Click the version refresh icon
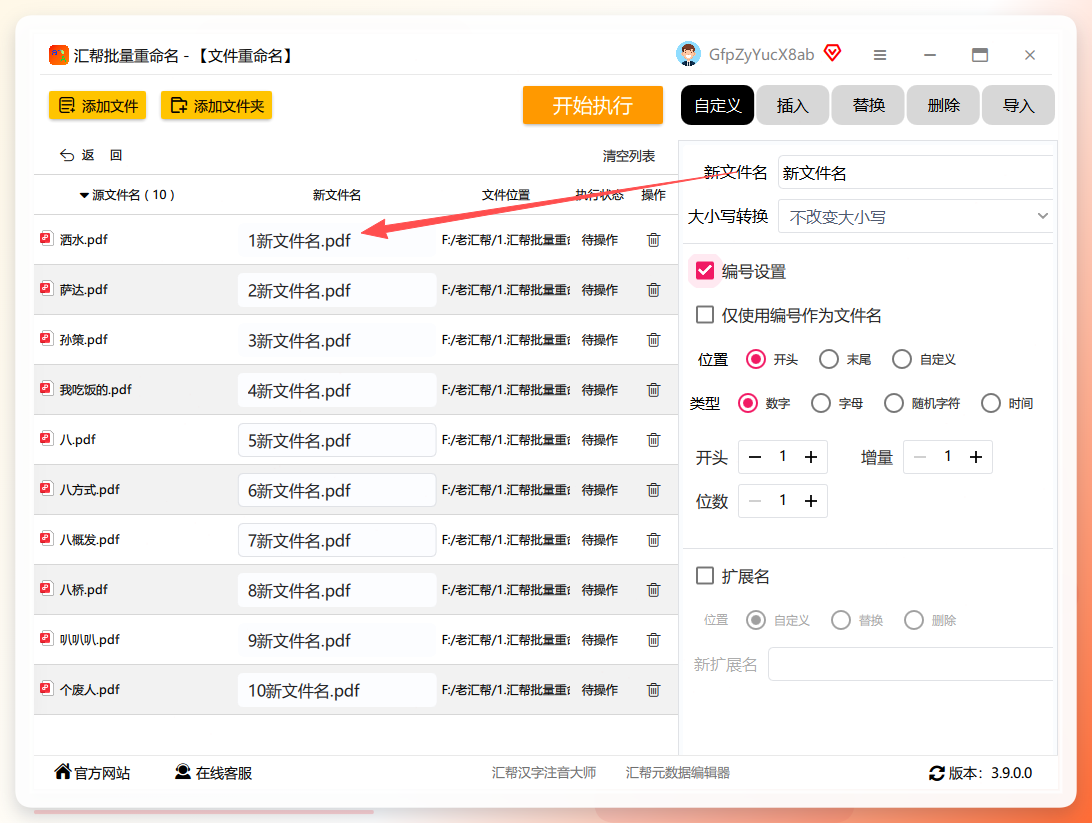The image size is (1092, 823). click(937, 773)
